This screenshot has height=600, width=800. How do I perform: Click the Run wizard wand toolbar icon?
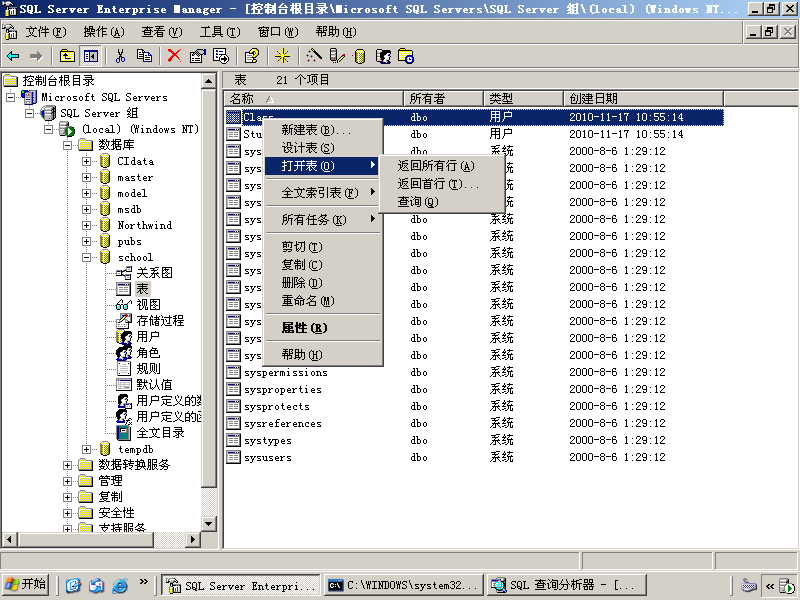pos(313,56)
